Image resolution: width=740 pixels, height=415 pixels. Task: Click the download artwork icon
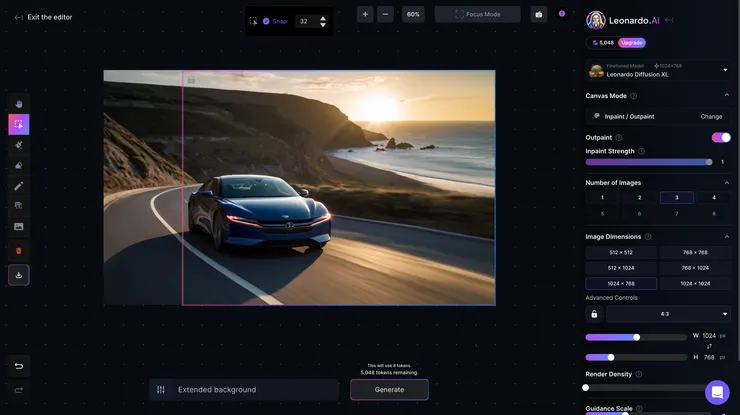click(x=18, y=274)
